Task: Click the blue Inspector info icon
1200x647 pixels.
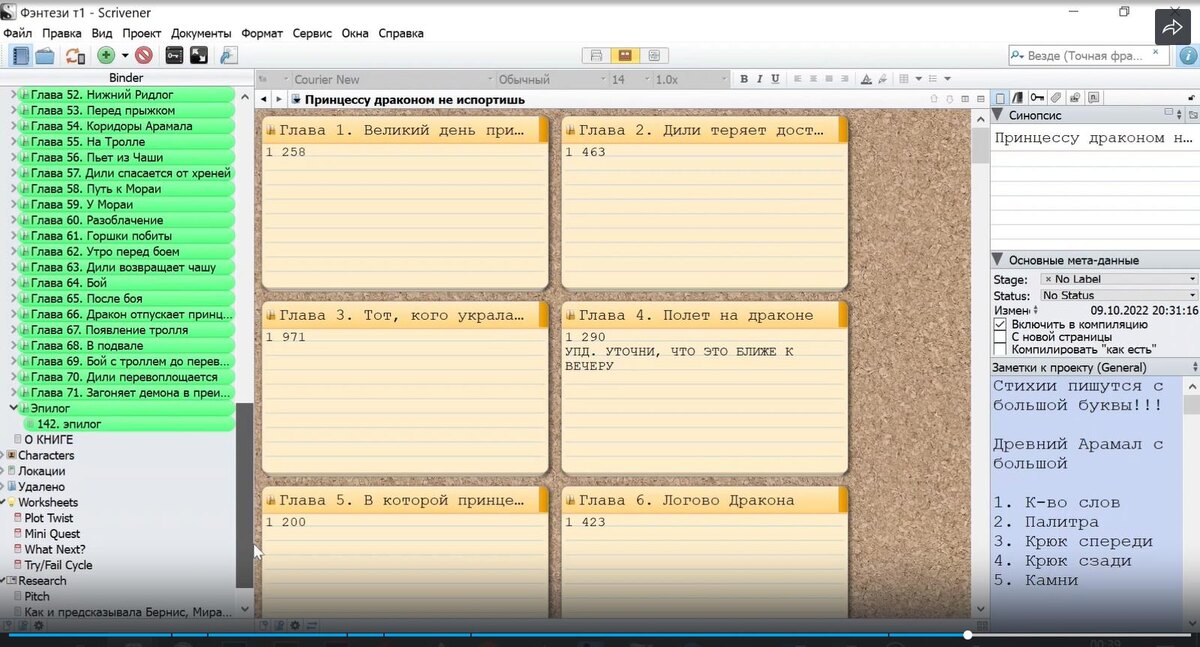Action: coord(1187,56)
